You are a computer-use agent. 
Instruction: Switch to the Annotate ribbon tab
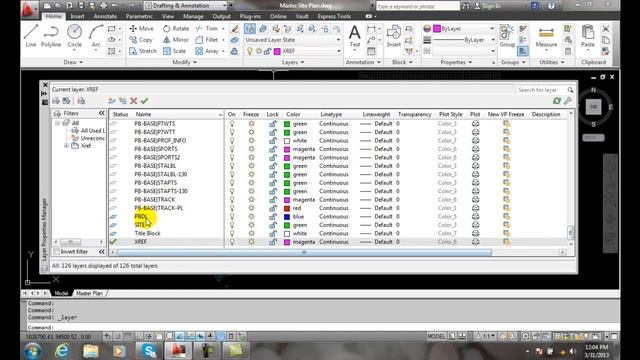(105, 16)
